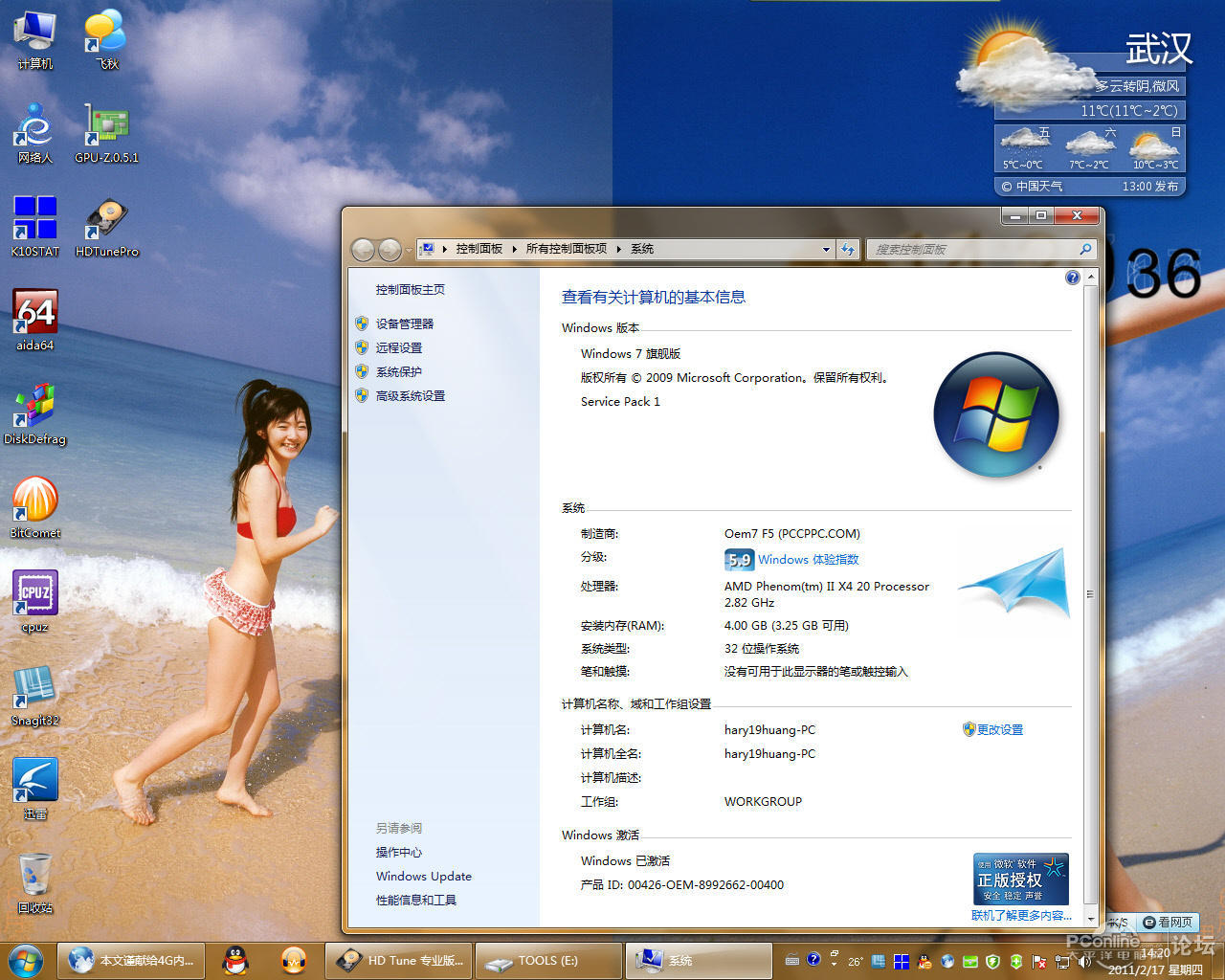Open 控制面板主页 link
1225x980 pixels.
tap(410, 290)
